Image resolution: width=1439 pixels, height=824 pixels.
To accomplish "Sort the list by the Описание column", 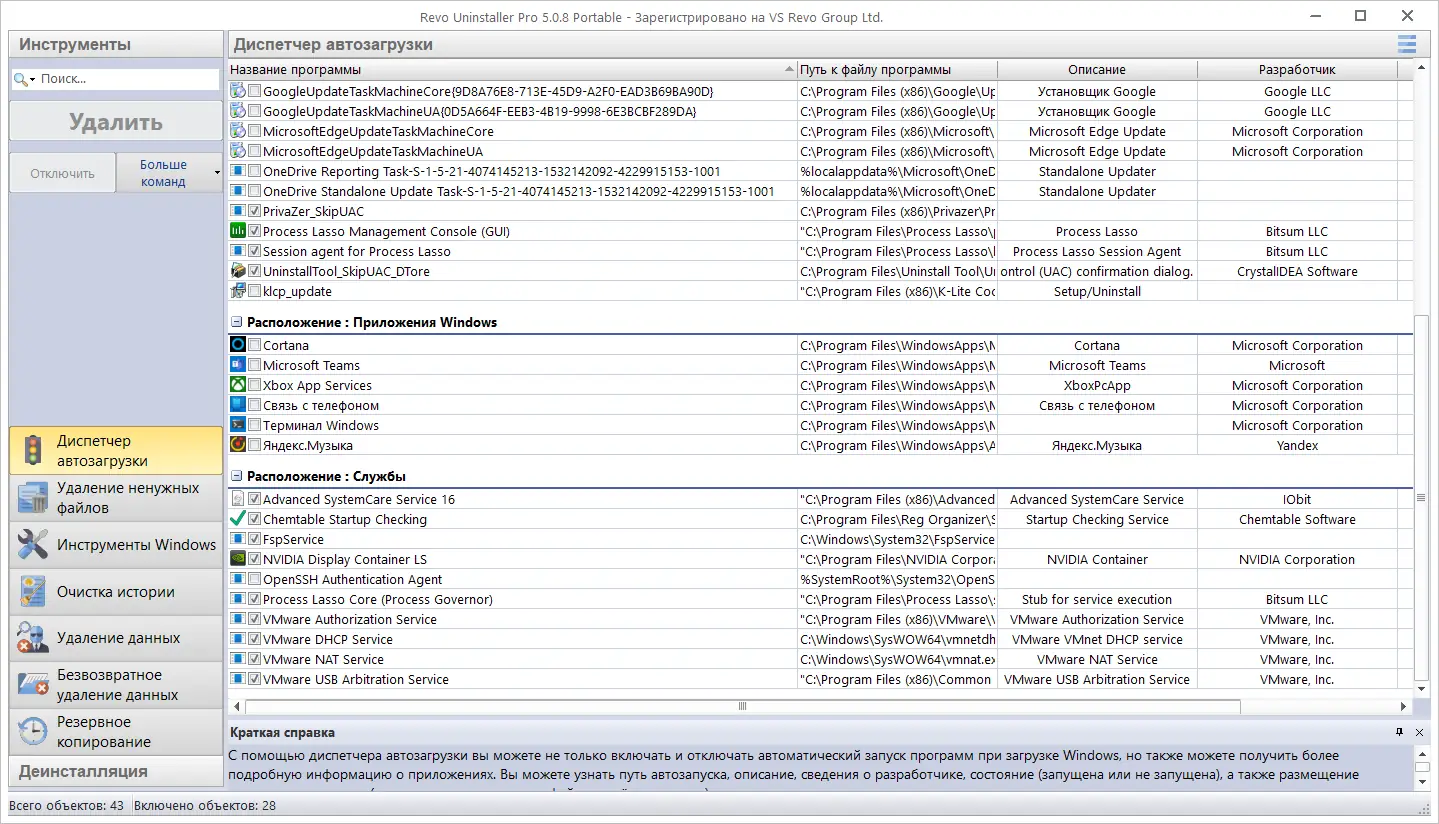I will click(x=1097, y=70).
